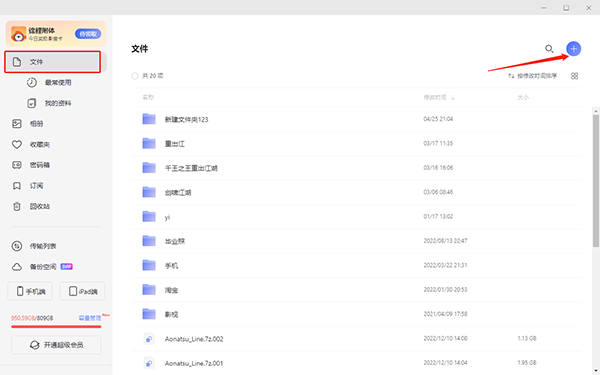Select 最常使用 under 文件
The height and width of the screenshot is (375, 600).
point(58,83)
